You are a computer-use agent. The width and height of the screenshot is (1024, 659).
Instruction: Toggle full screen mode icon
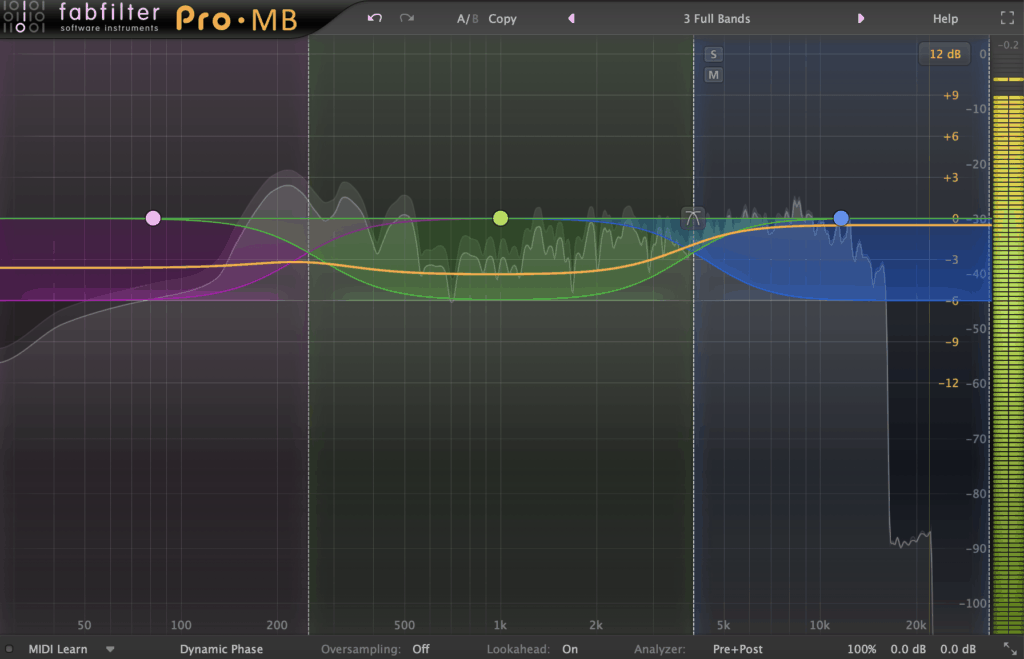[x=1007, y=18]
